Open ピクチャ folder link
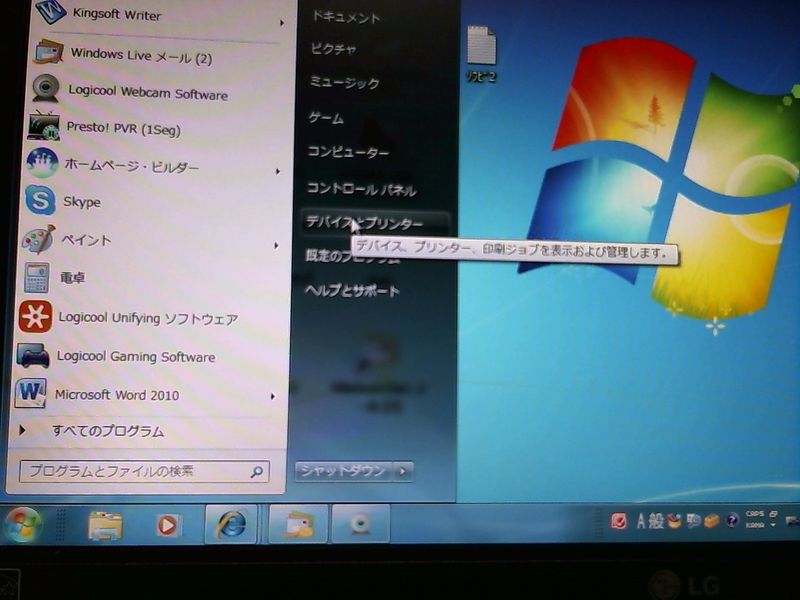Screen dimensions: 800x600 [333, 49]
